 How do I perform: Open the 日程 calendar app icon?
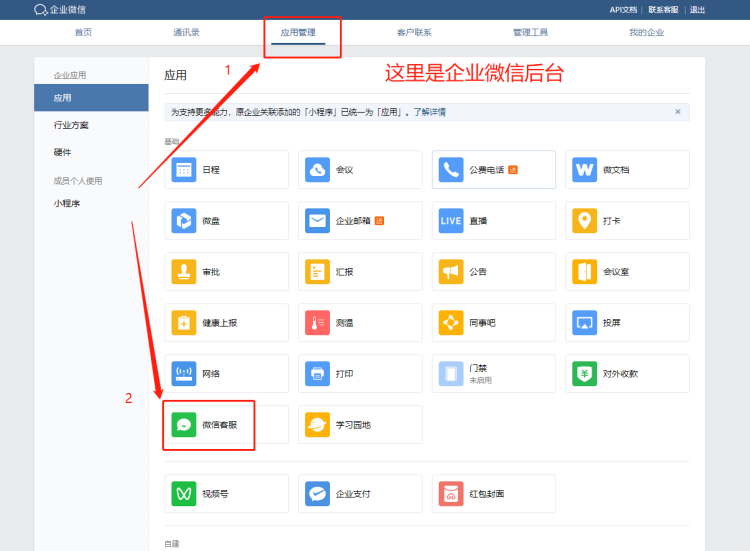tap(184, 170)
